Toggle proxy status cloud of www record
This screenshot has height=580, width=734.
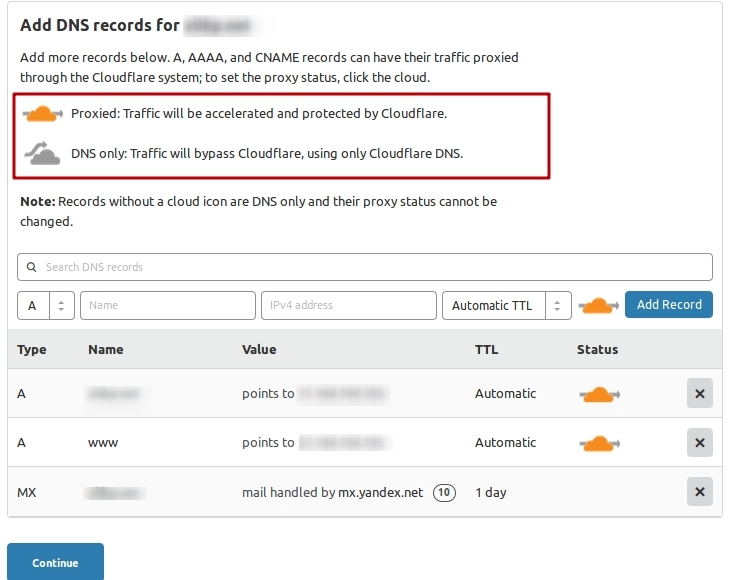[x=599, y=443]
